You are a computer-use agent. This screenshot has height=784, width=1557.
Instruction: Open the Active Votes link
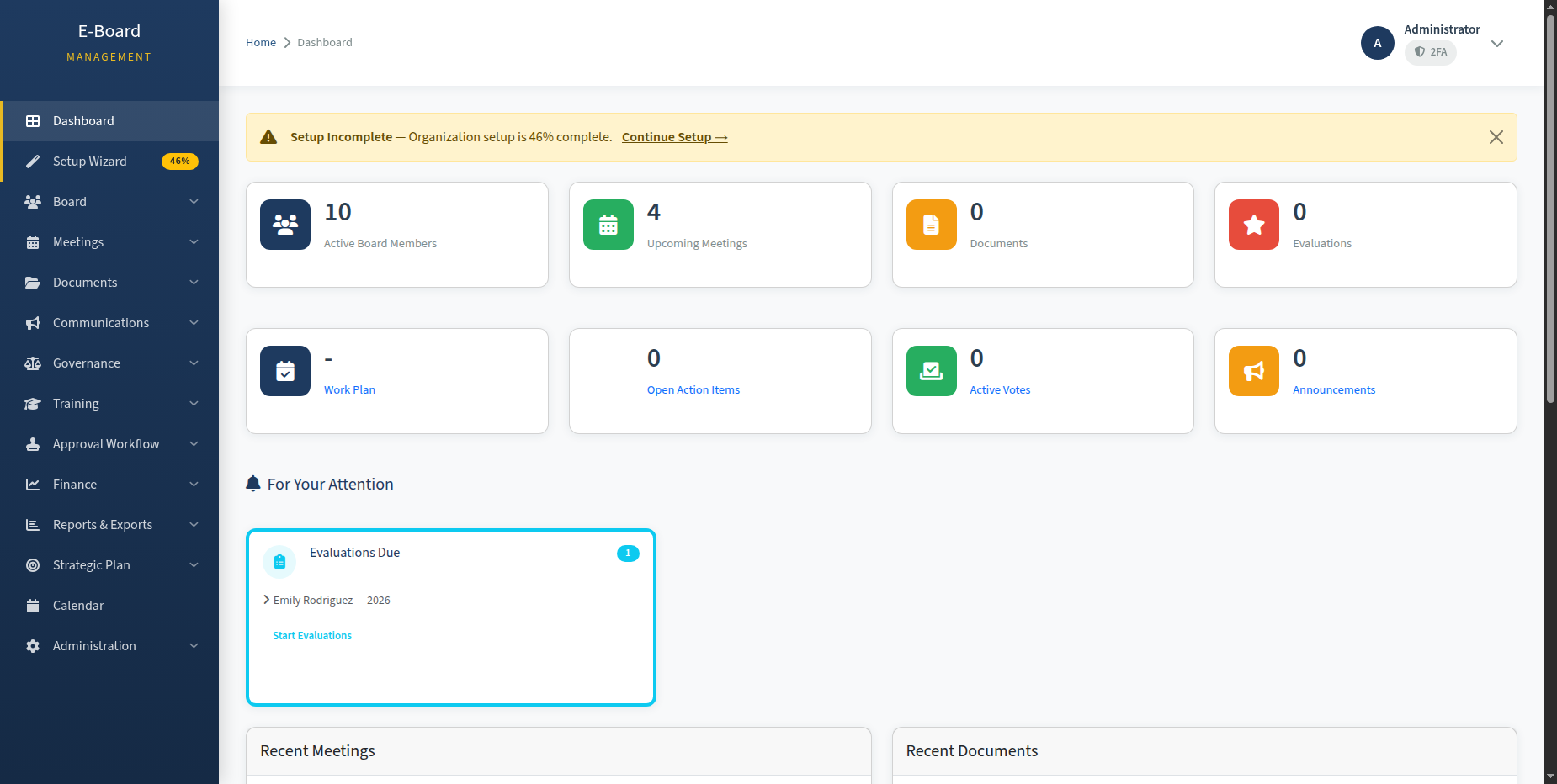click(x=1000, y=389)
